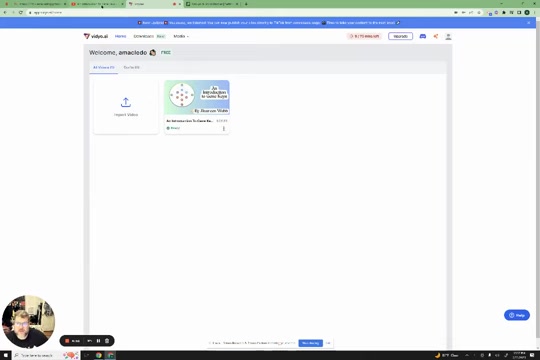This screenshot has height=360, width=540.
Task: Open the Downloads navigation item
Action: (x=144, y=36)
